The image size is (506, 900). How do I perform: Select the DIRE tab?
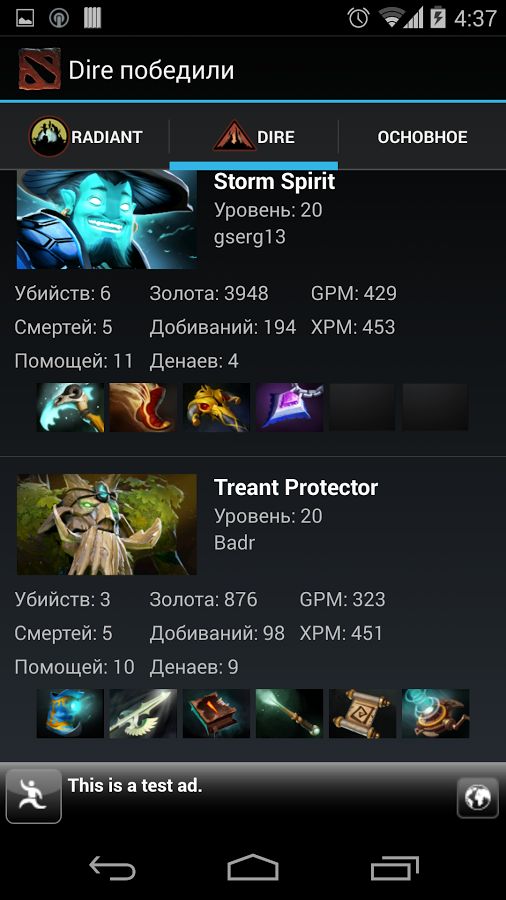[254, 137]
